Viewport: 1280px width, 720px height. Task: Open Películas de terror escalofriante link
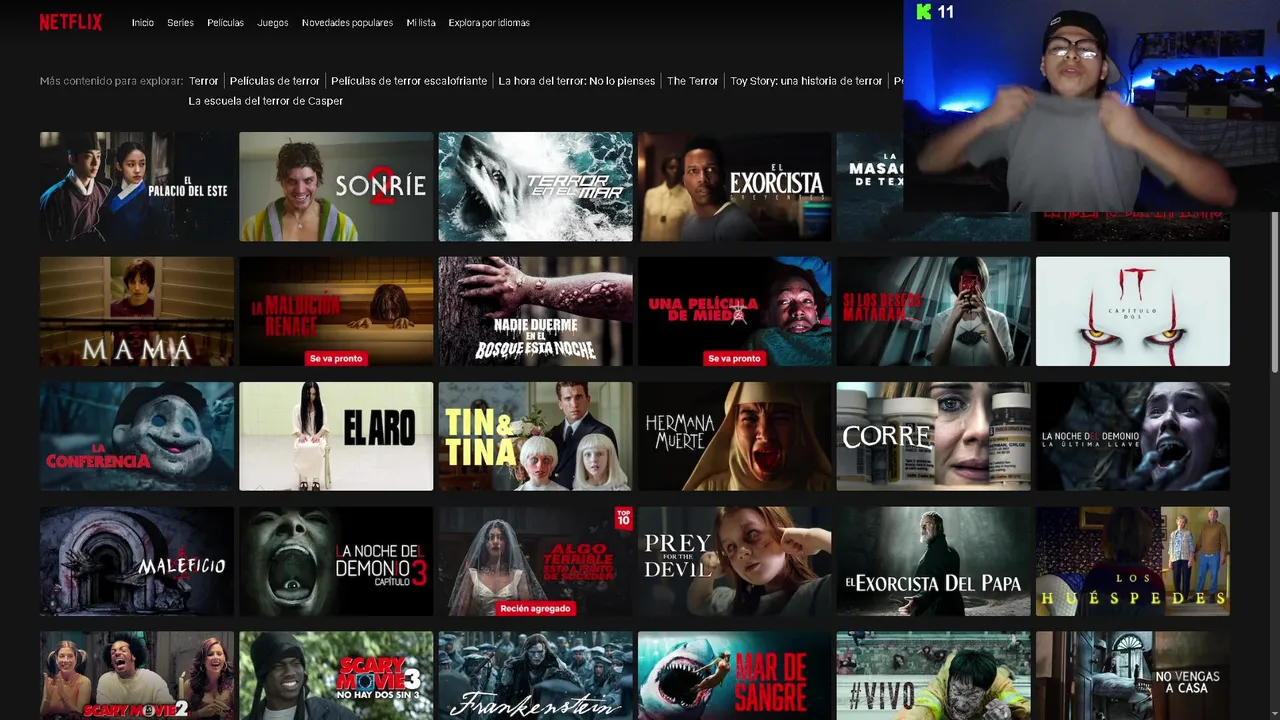pos(409,81)
